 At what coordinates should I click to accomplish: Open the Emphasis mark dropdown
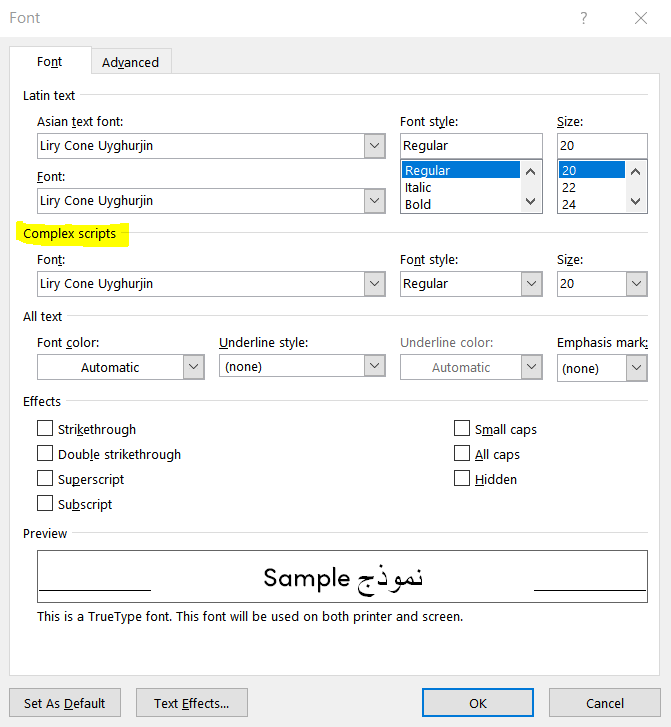(x=636, y=368)
